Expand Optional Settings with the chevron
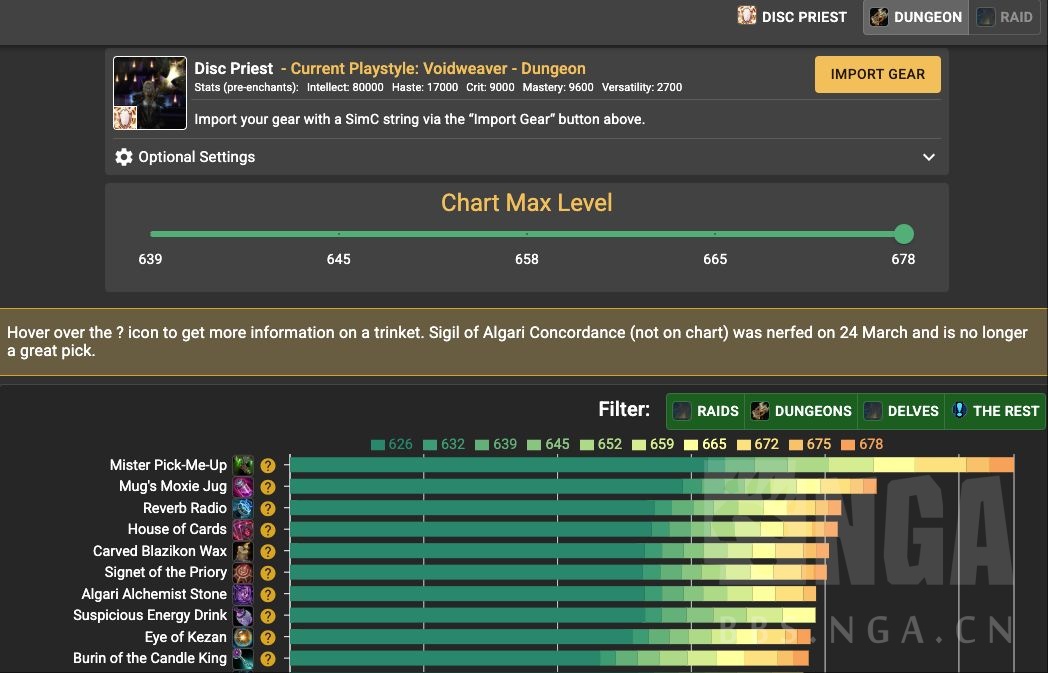Viewport: 1048px width, 673px height. tap(929, 157)
